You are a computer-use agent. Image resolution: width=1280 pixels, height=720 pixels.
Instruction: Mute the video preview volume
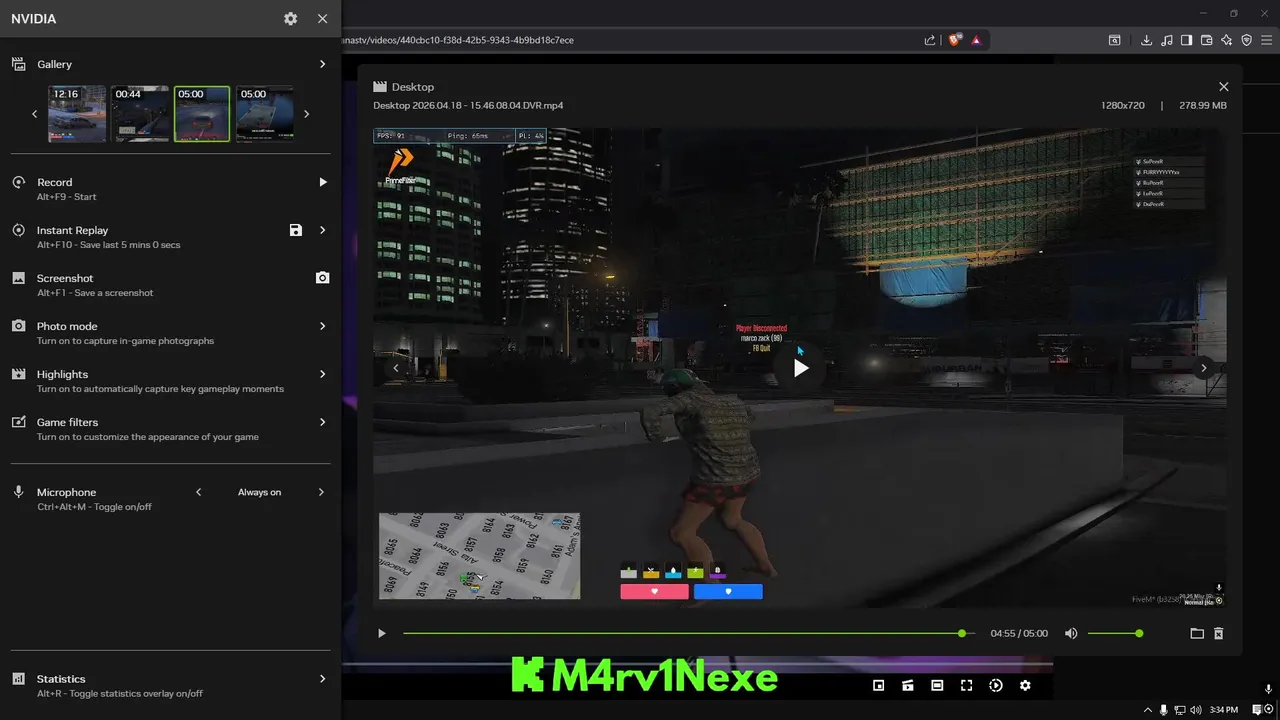click(x=1071, y=633)
